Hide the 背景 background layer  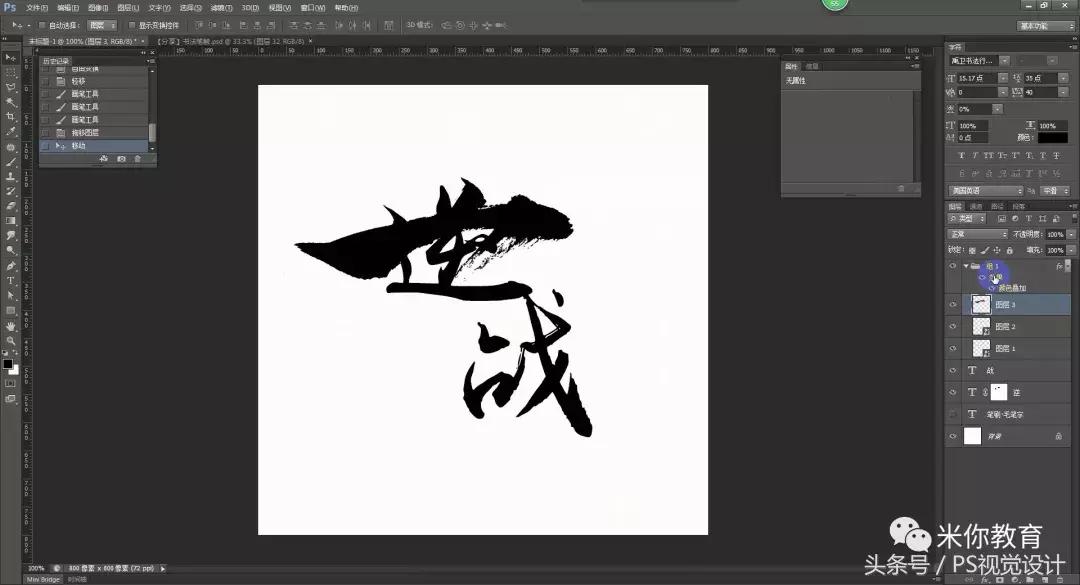(x=950, y=434)
